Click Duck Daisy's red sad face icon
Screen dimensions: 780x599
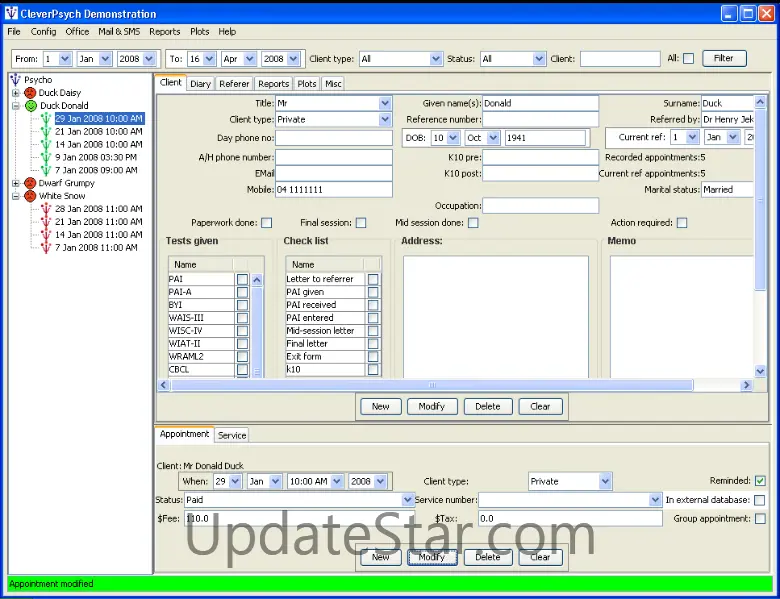point(30,92)
